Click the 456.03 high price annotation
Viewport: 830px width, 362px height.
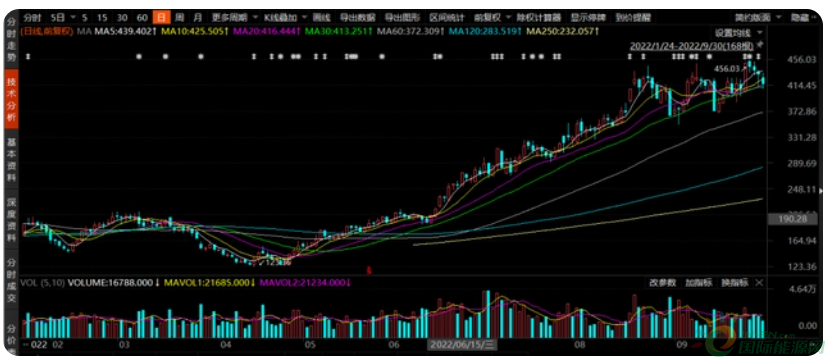726,69
